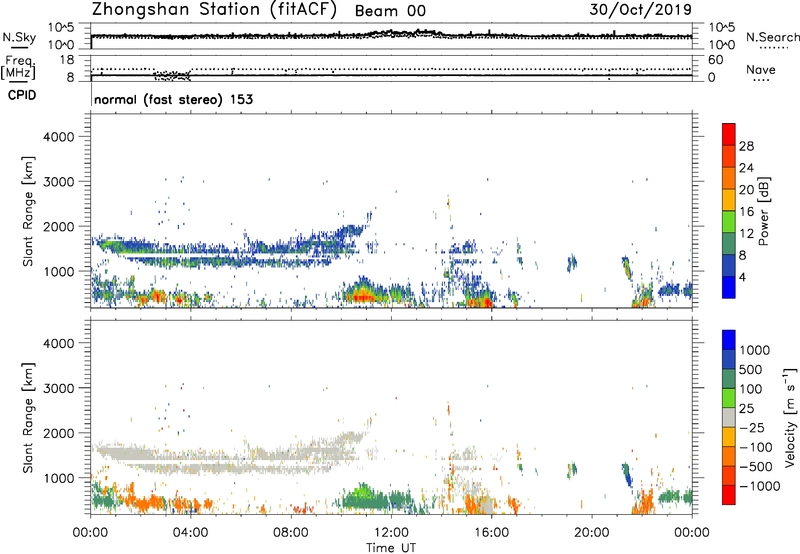The width and height of the screenshot is (800, 554).
Task: Click the 4000 tick on power panel
Action: coord(59,137)
